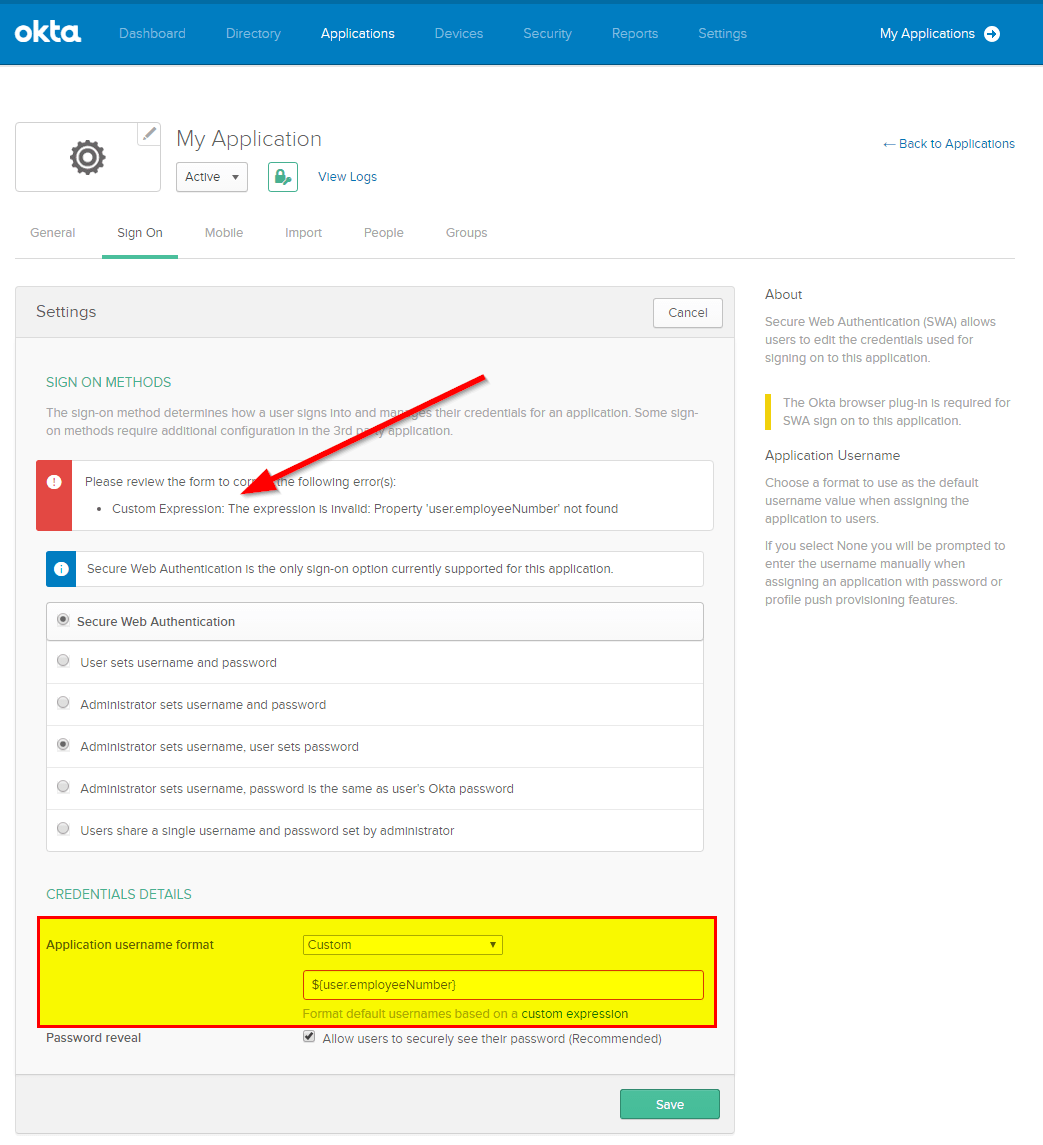Save the sign-on settings
The width and height of the screenshot is (1043, 1145).
pos(670,1105)
